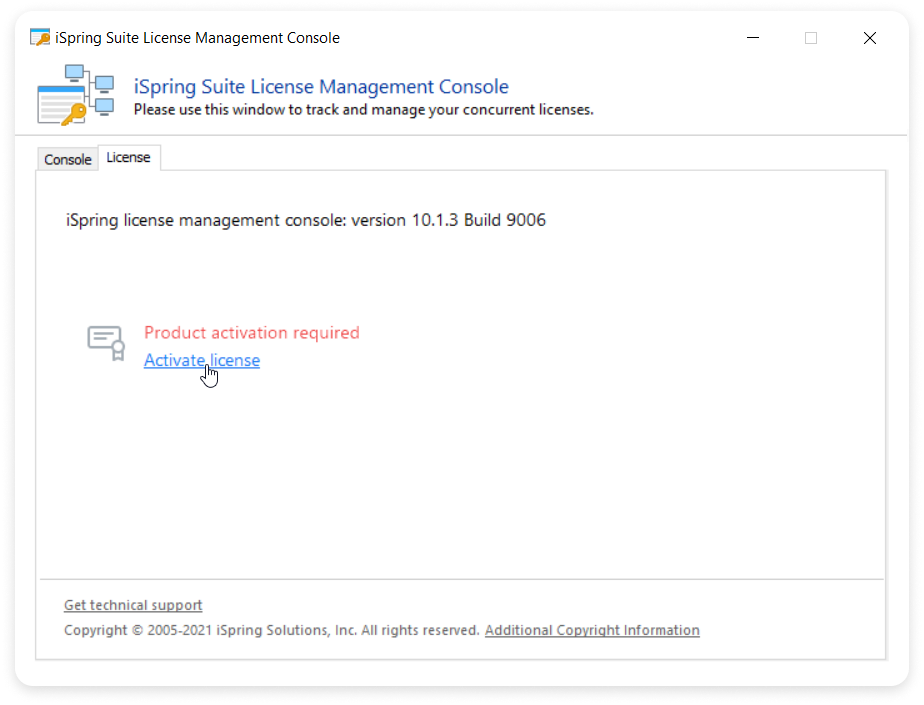The width and height of the screenshot is (924, 705).
Task: Open Get technical support link
Action: [x=133, y=605]
